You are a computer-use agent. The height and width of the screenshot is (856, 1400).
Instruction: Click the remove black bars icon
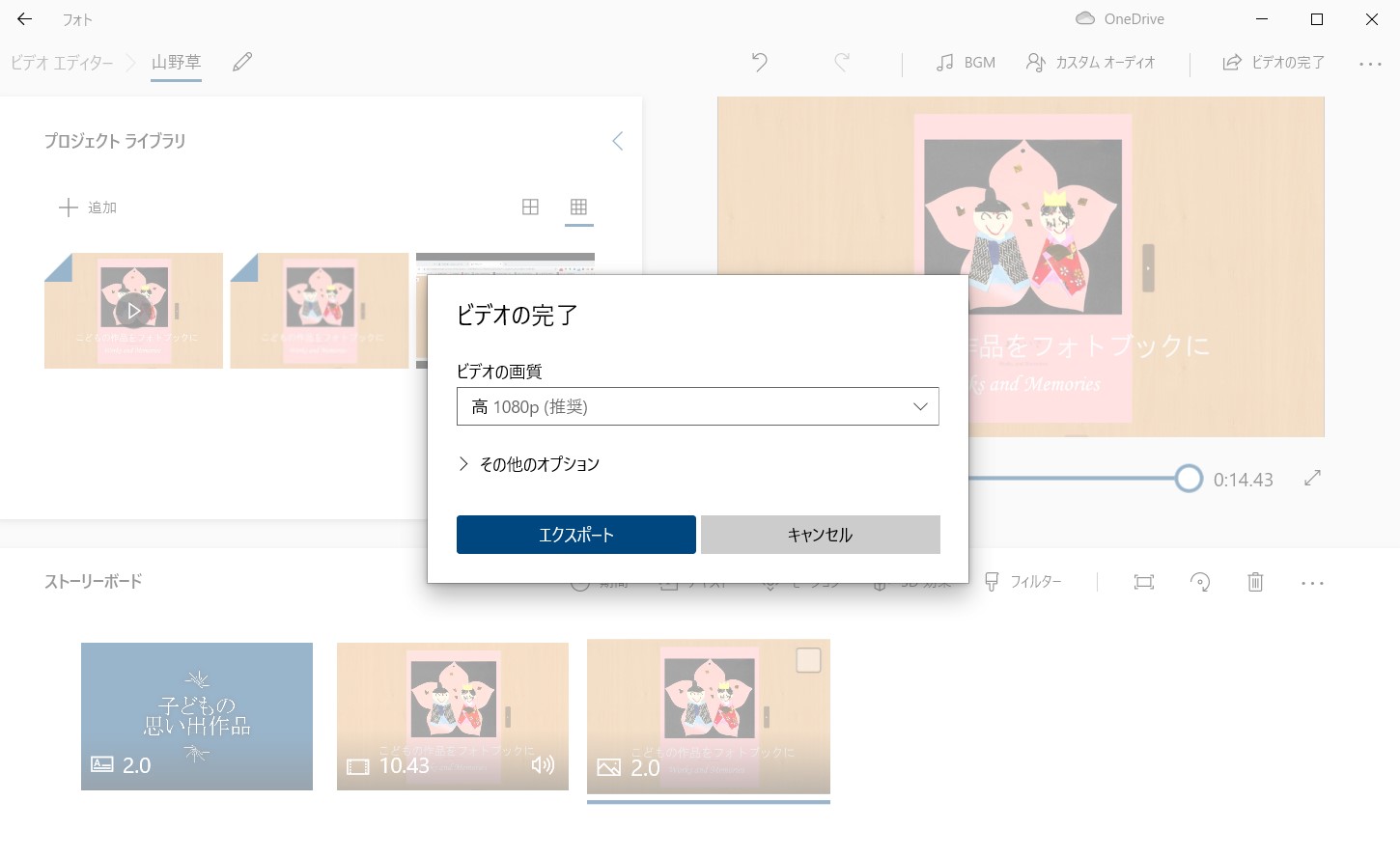click(1144, 582)
